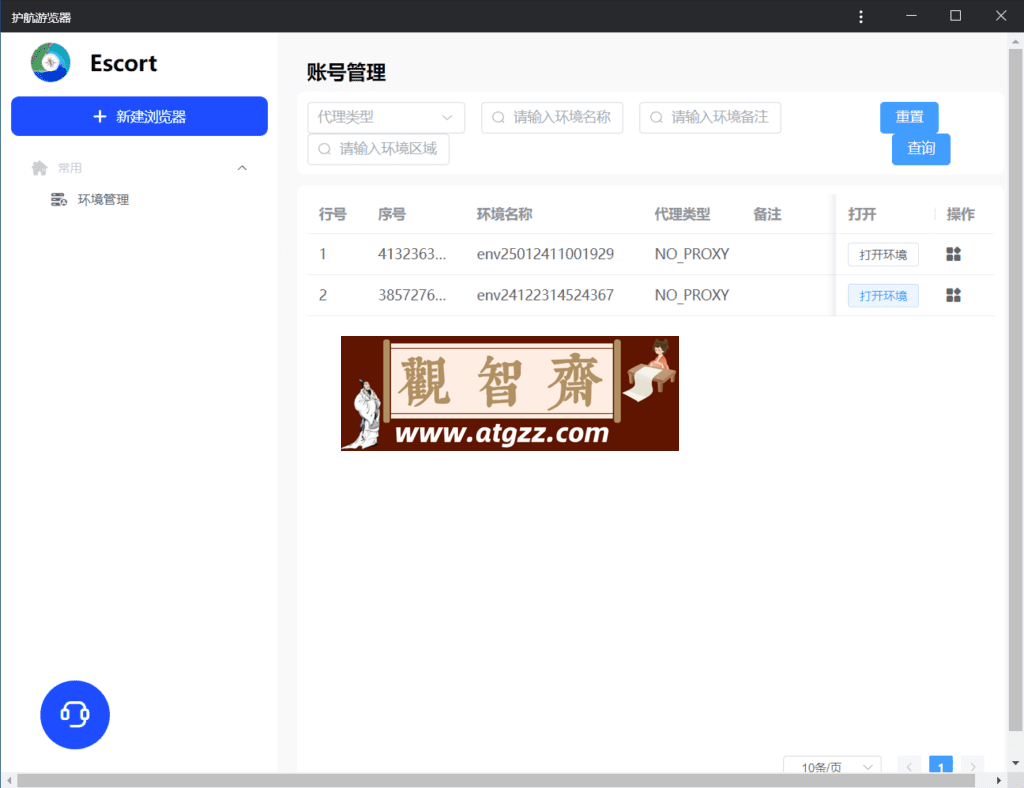
Task: Open the 10条/页 page size dropdown
Action: (x=832, y=766)
